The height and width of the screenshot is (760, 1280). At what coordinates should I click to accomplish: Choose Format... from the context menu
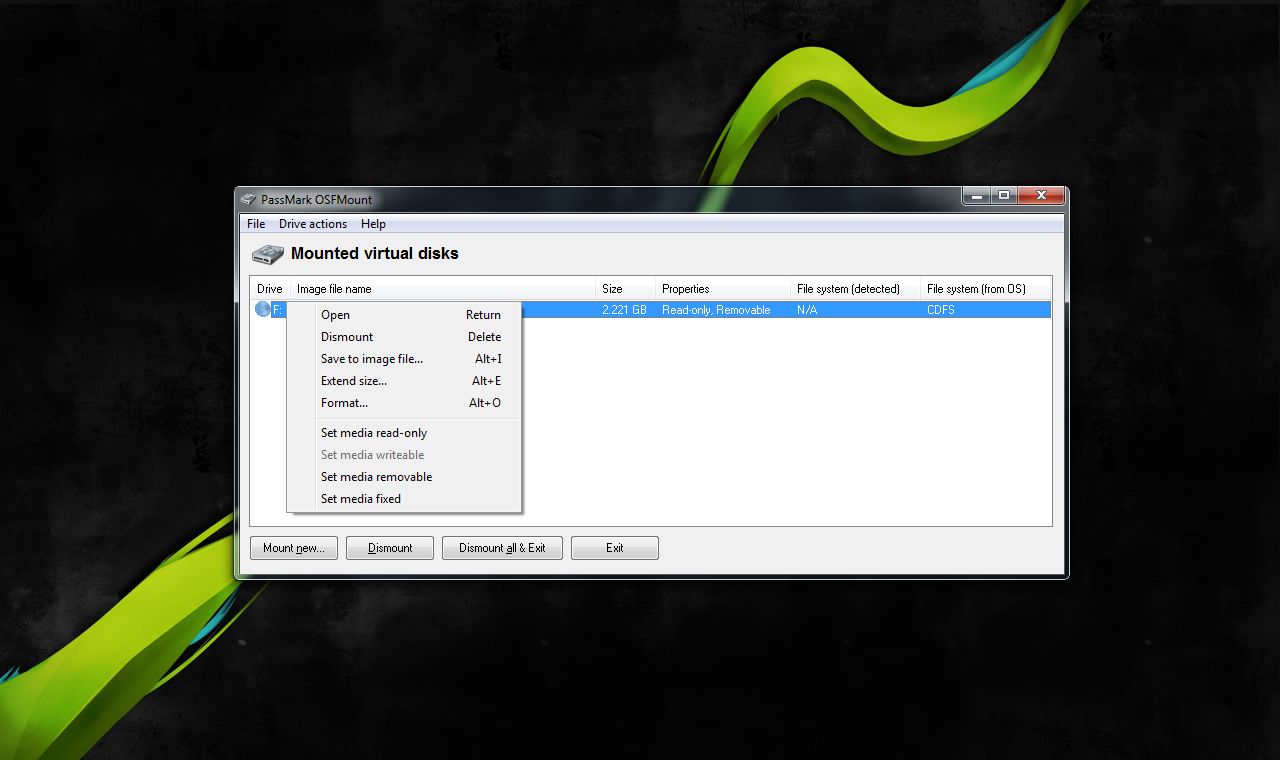click(404, 403)
